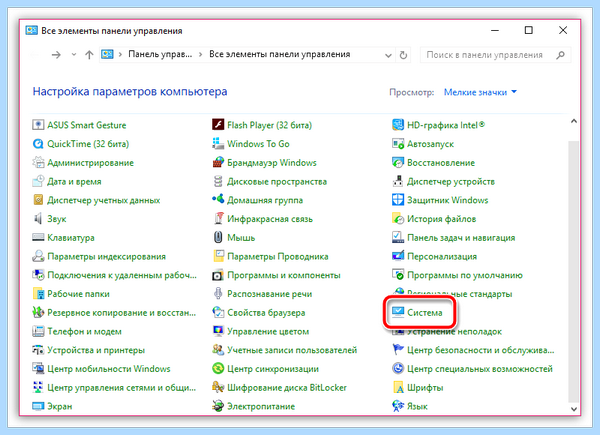Screen dimensions: 600x435
Task: Open the Администрирование gear icon
Action: point(38,163)
